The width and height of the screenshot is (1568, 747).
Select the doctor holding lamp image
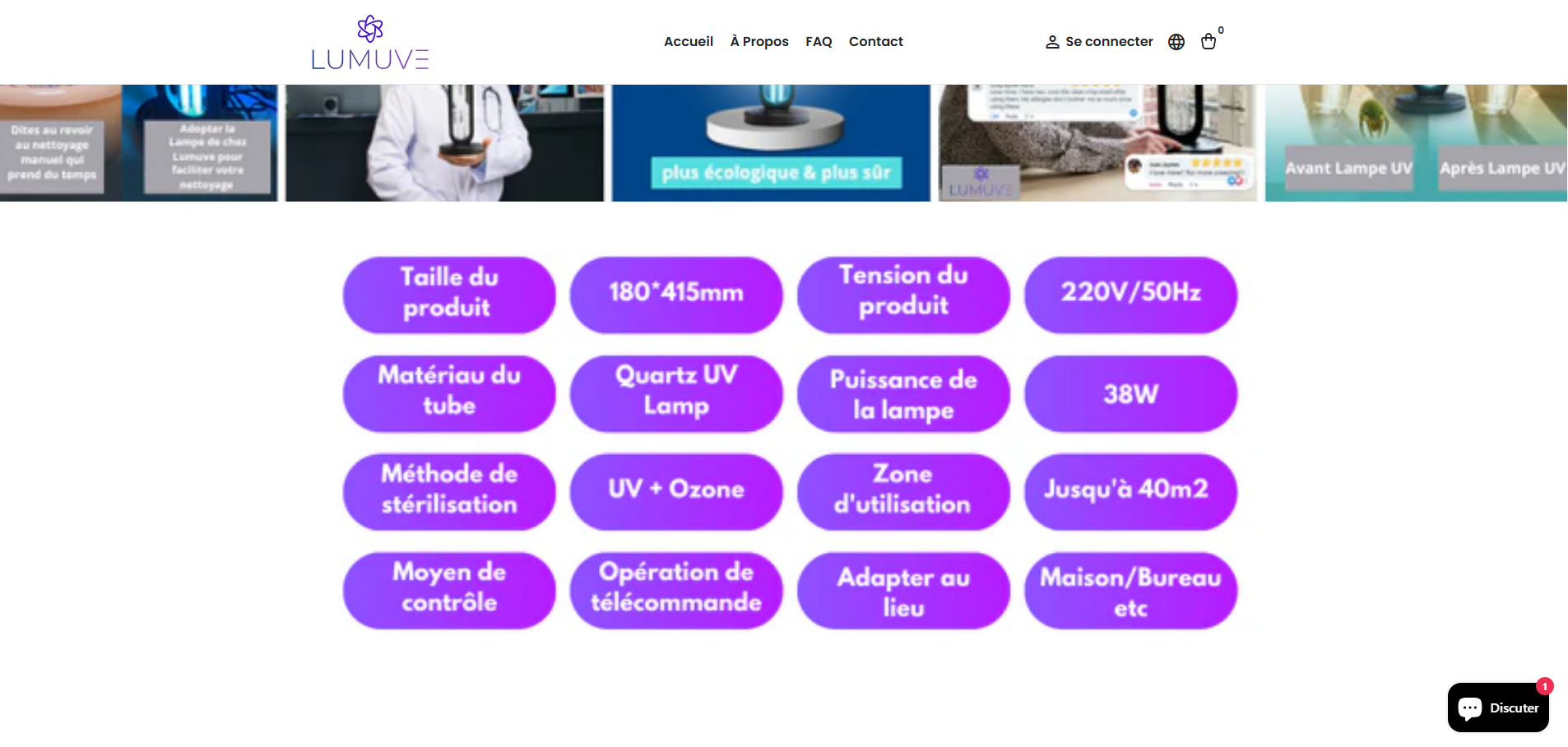(444, 143)
